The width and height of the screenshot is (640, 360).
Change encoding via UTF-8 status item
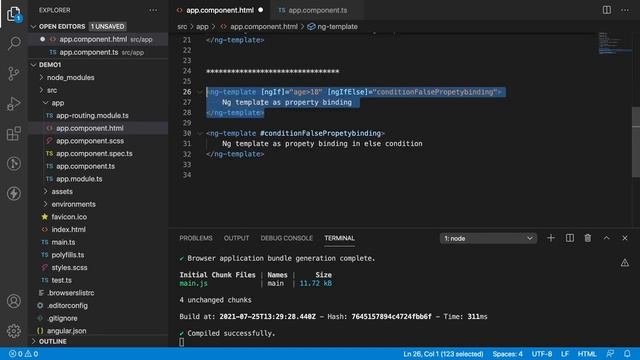point(542,354)
